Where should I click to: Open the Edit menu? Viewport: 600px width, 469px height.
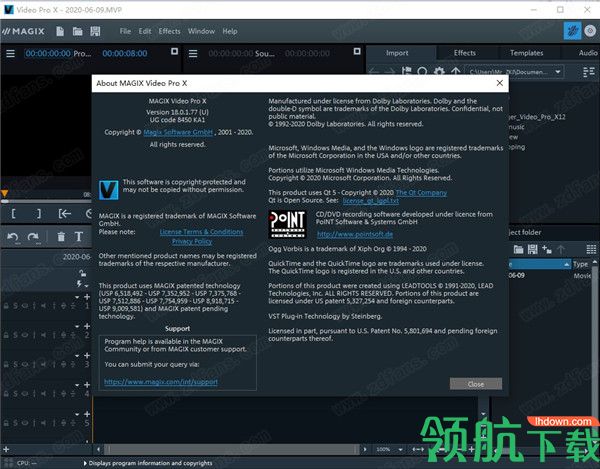click(145, 31)
